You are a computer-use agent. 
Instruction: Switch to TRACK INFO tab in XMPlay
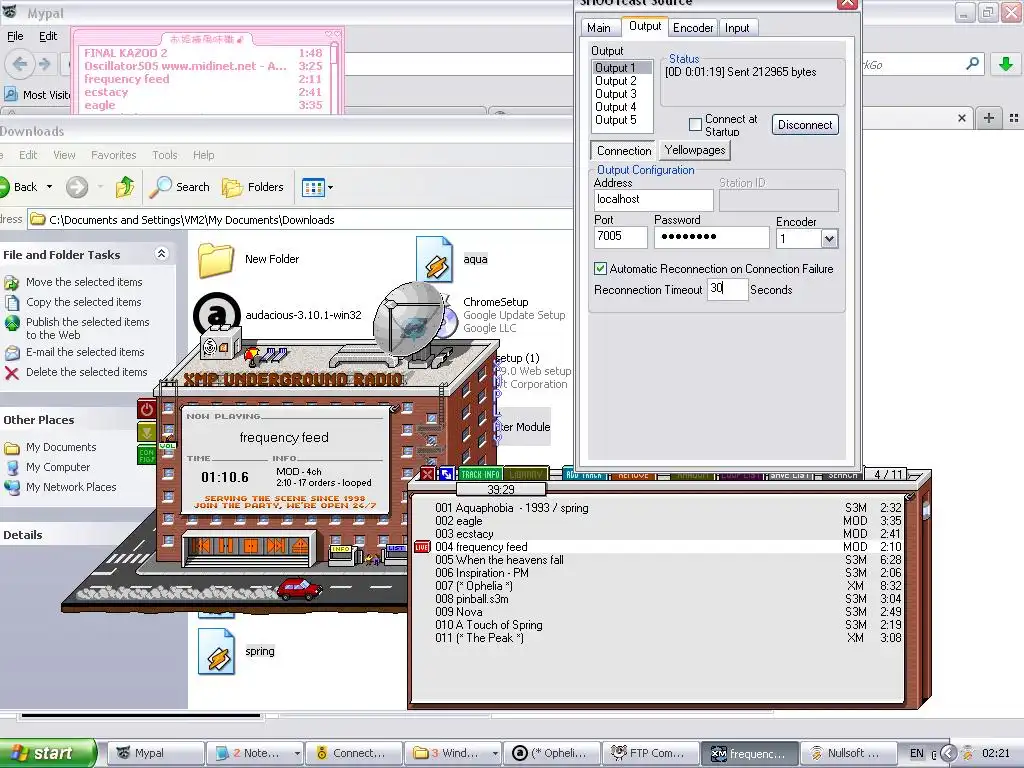[x=480, y=475]
